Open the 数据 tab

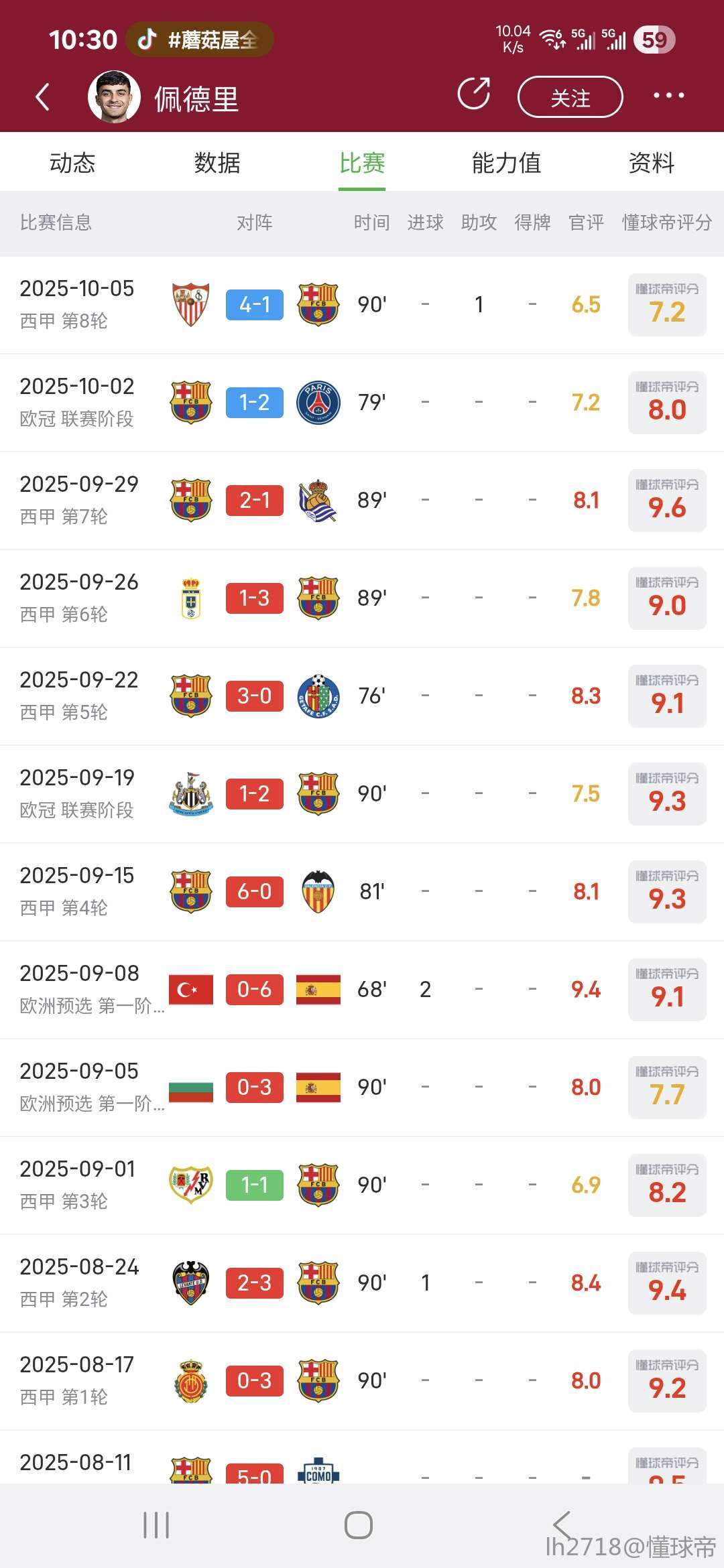[x=217, y=163]
